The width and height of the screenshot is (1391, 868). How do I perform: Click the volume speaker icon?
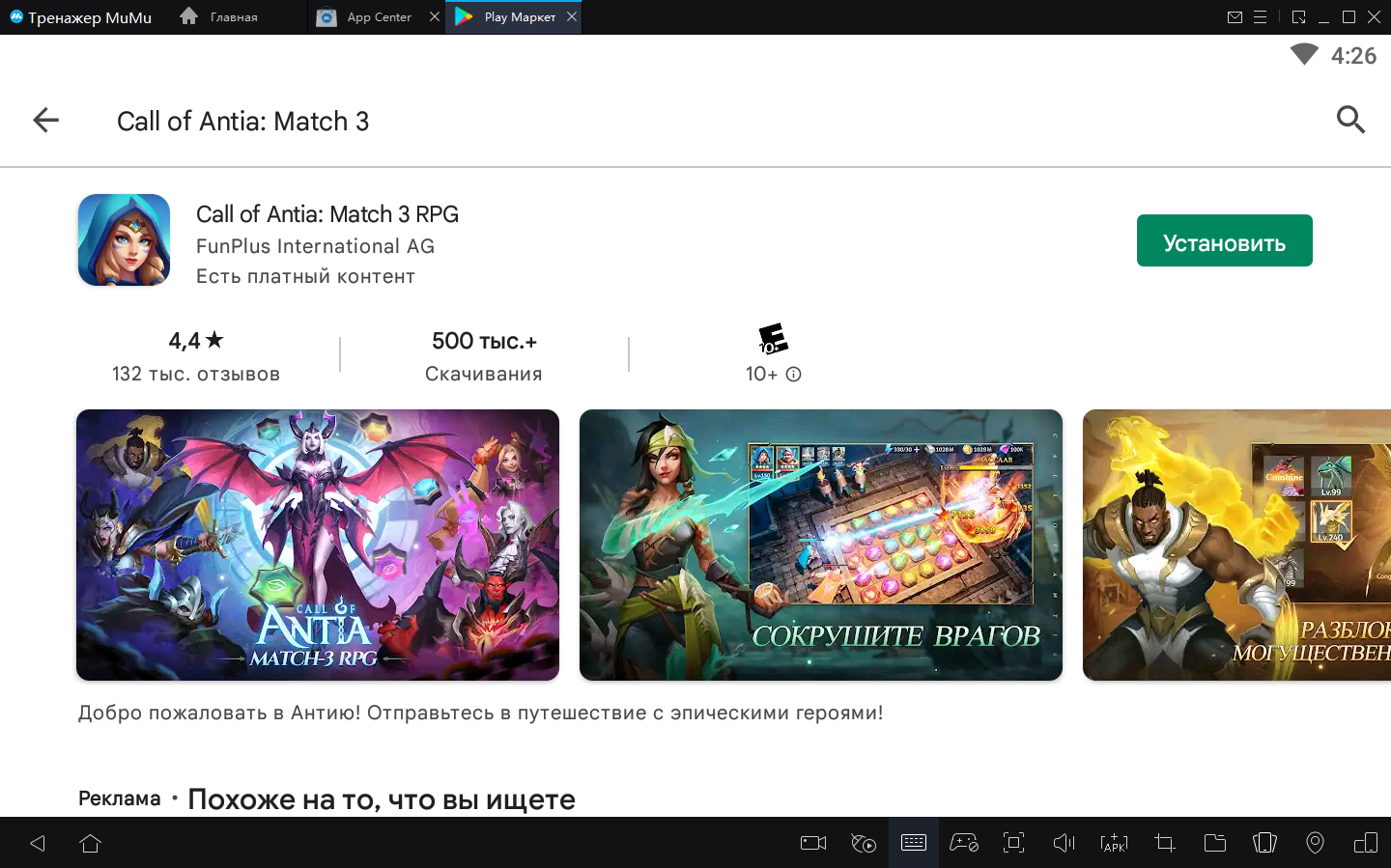point(1064,843)
